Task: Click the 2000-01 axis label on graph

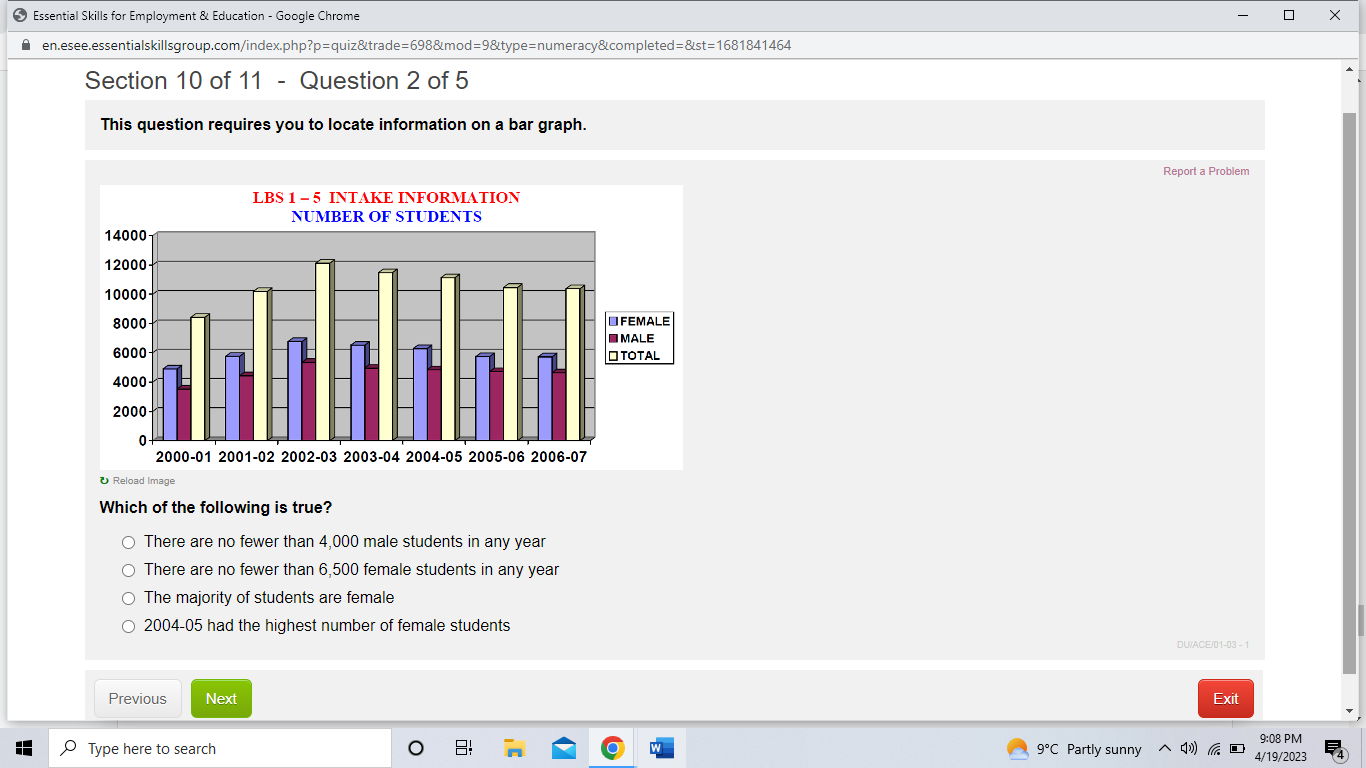Action: [x=184, y=457]
